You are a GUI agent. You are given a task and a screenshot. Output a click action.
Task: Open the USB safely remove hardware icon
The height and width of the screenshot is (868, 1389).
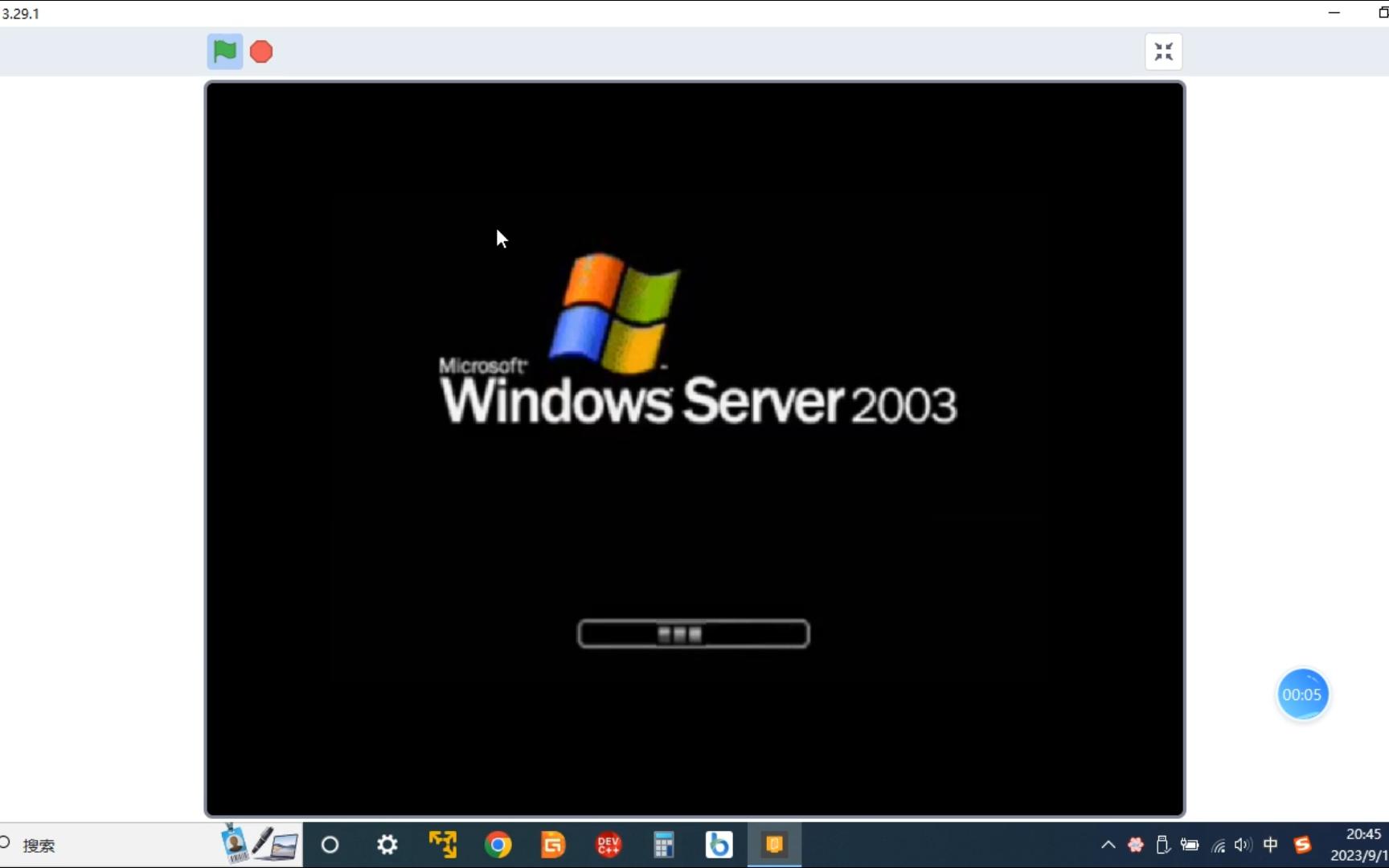pos(1162,845)
